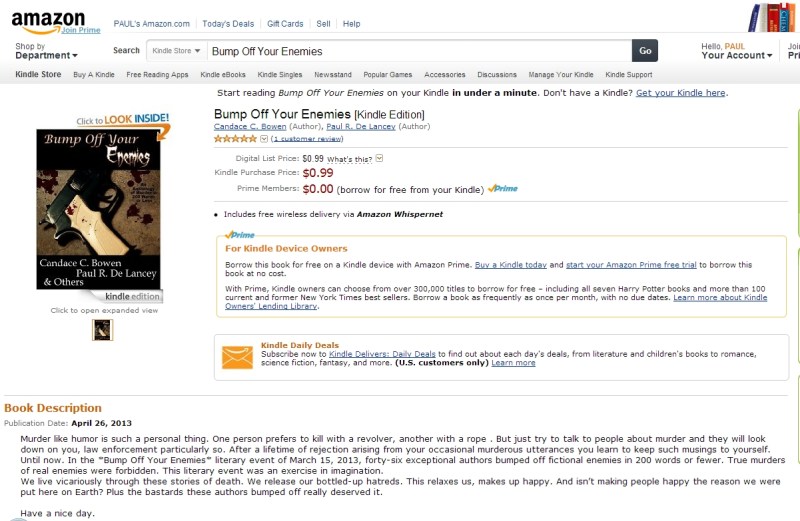Click the Kindle Daily Deals envelope icon
Viewport: 800px width, 521px height.
(237, 356)
